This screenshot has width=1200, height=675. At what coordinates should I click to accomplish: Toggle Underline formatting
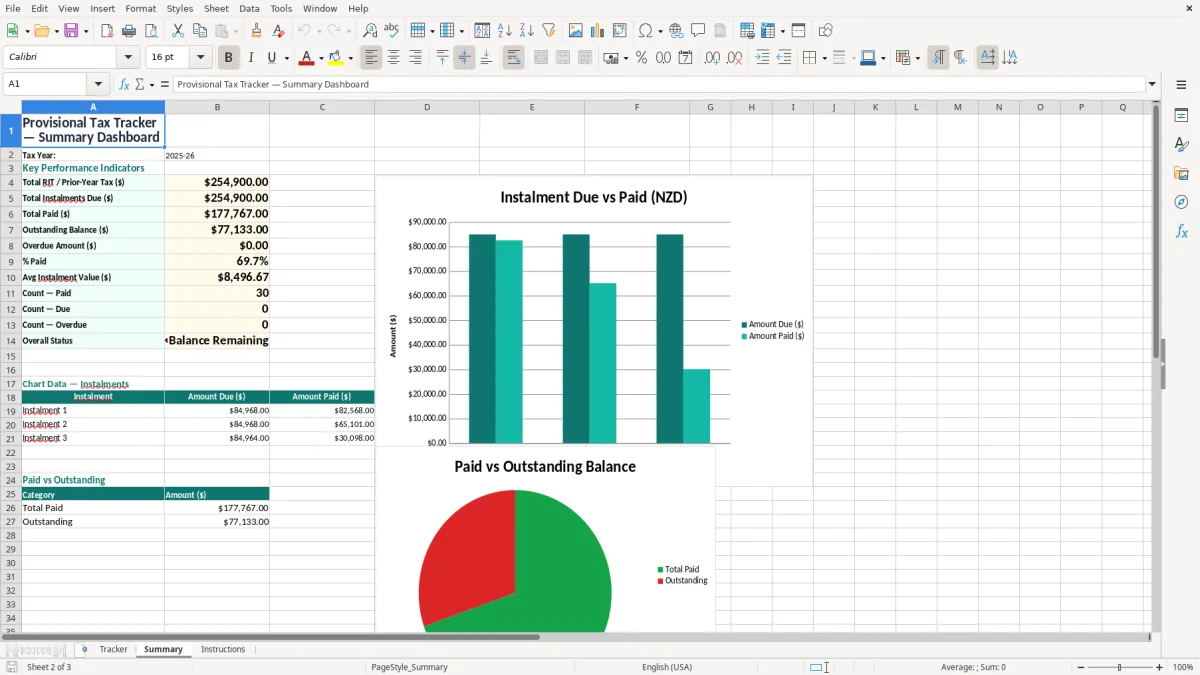(272, 58)
